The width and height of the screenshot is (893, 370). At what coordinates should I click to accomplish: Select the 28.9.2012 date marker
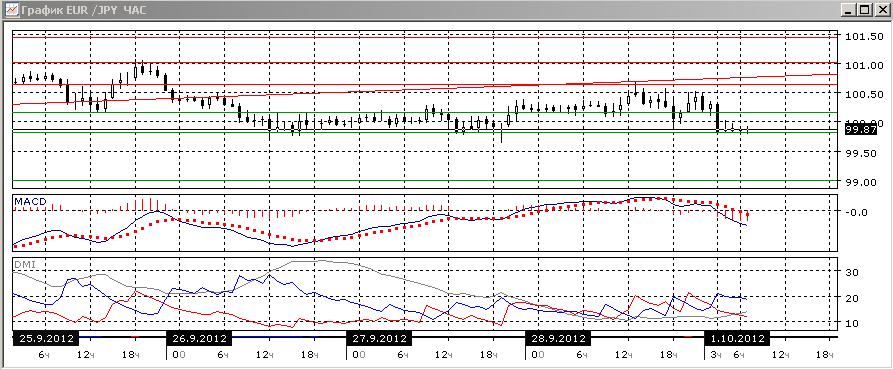(x=558, y=339)
